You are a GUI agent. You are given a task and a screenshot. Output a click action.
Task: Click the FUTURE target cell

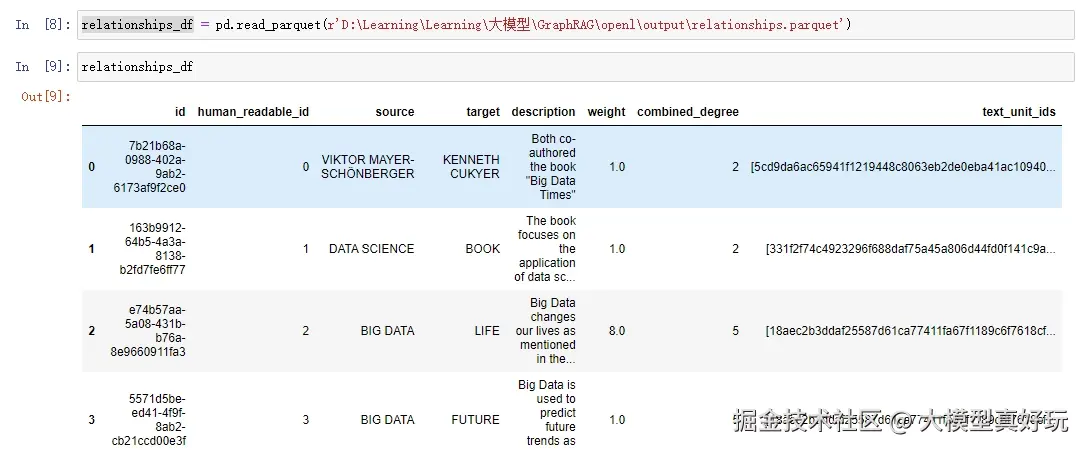(476, 420)
